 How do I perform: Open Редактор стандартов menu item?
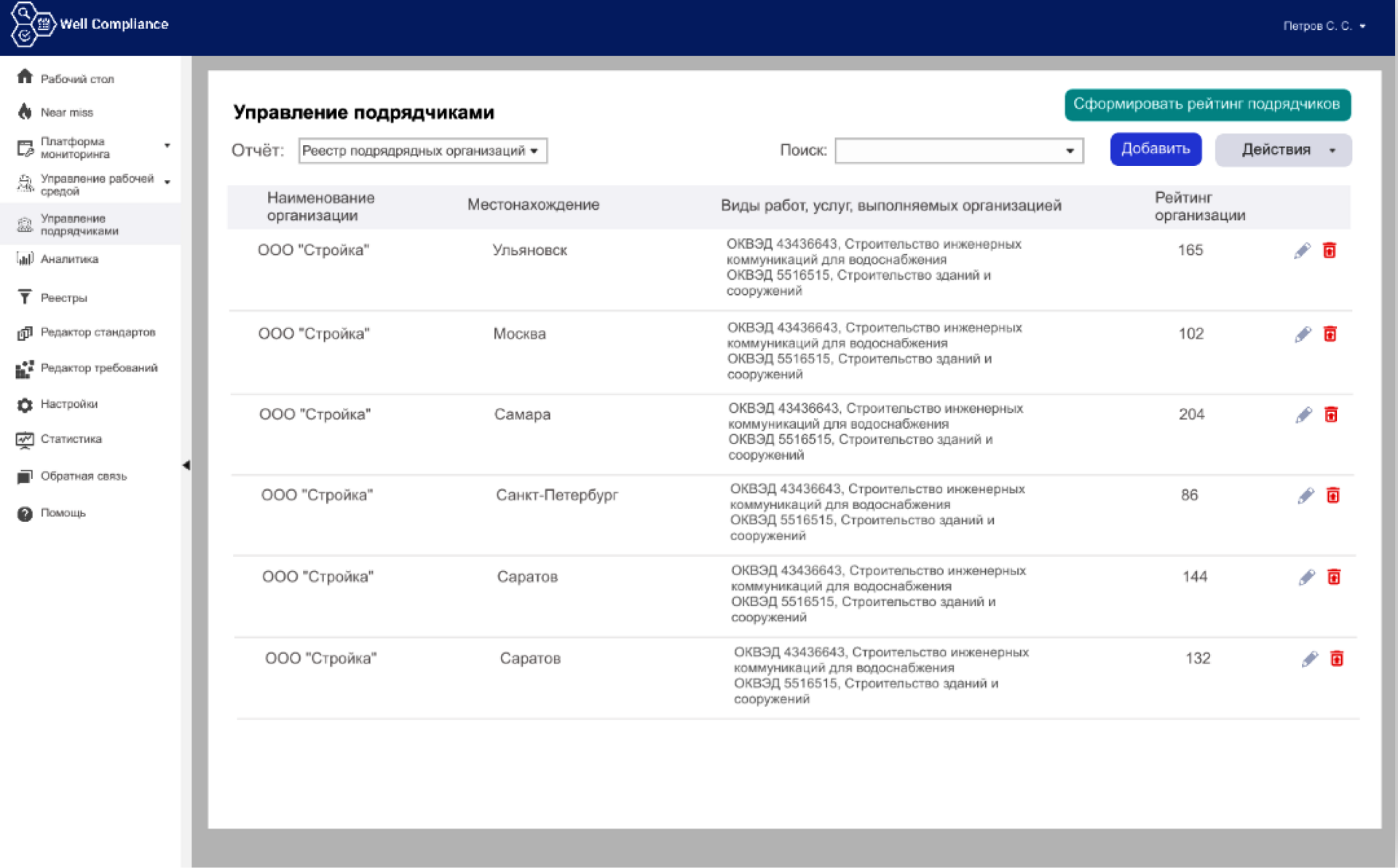click(98, 332)
